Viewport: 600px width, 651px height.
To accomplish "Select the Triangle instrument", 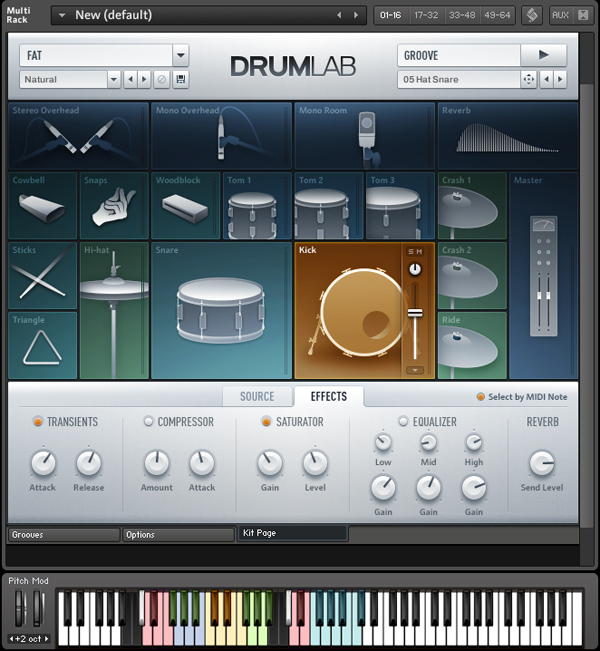I will pyautogui.click(x=42, y=345).
